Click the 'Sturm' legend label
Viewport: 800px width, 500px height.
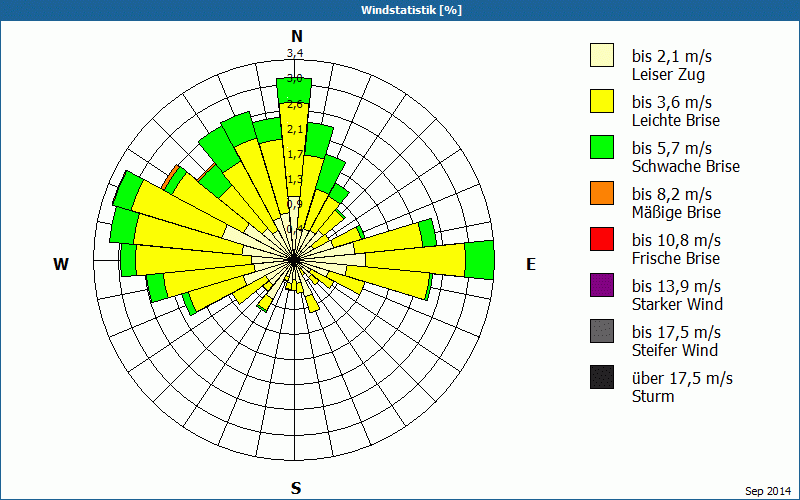[x=653, y=396]
